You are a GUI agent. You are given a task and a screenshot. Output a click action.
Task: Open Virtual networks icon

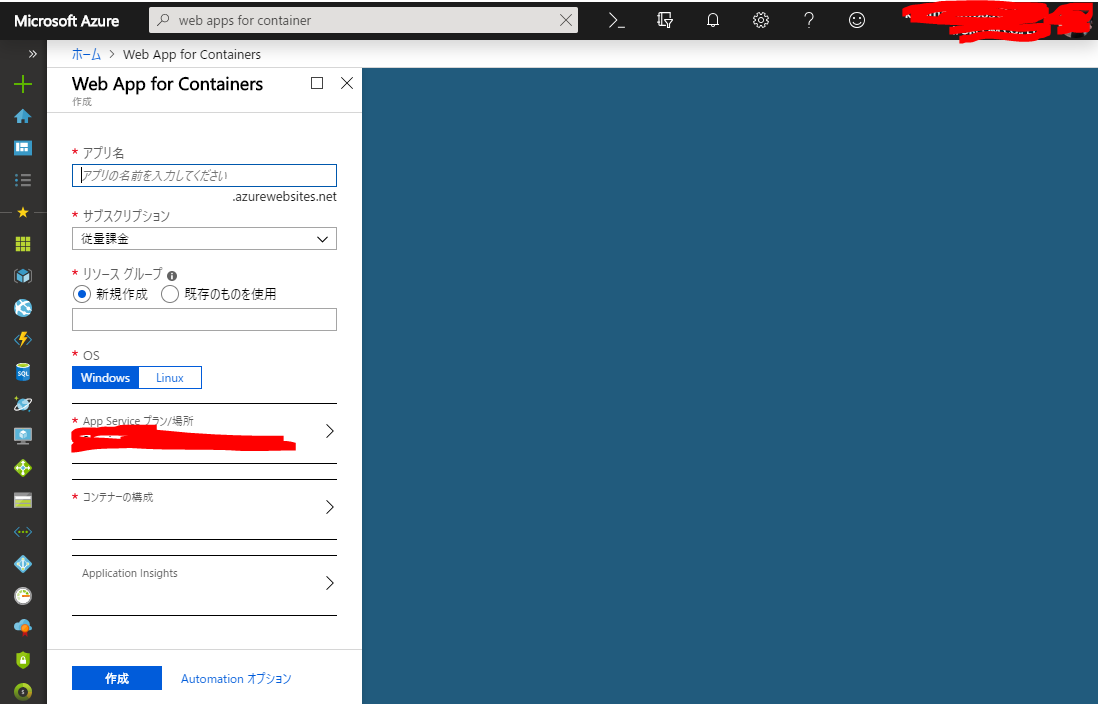(23, 532)
